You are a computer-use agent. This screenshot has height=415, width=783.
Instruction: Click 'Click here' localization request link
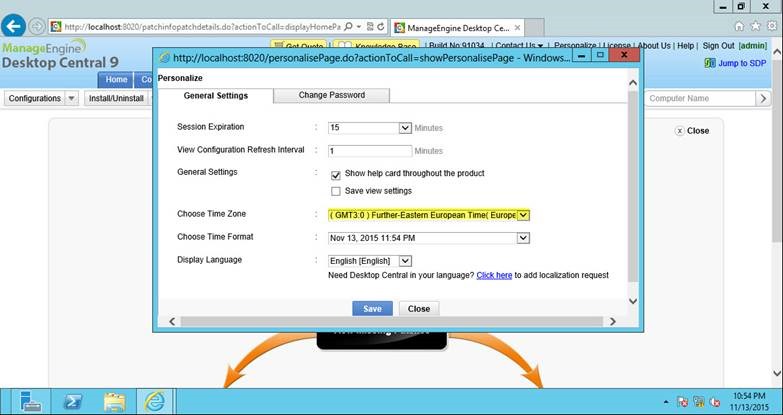[494, 275]
